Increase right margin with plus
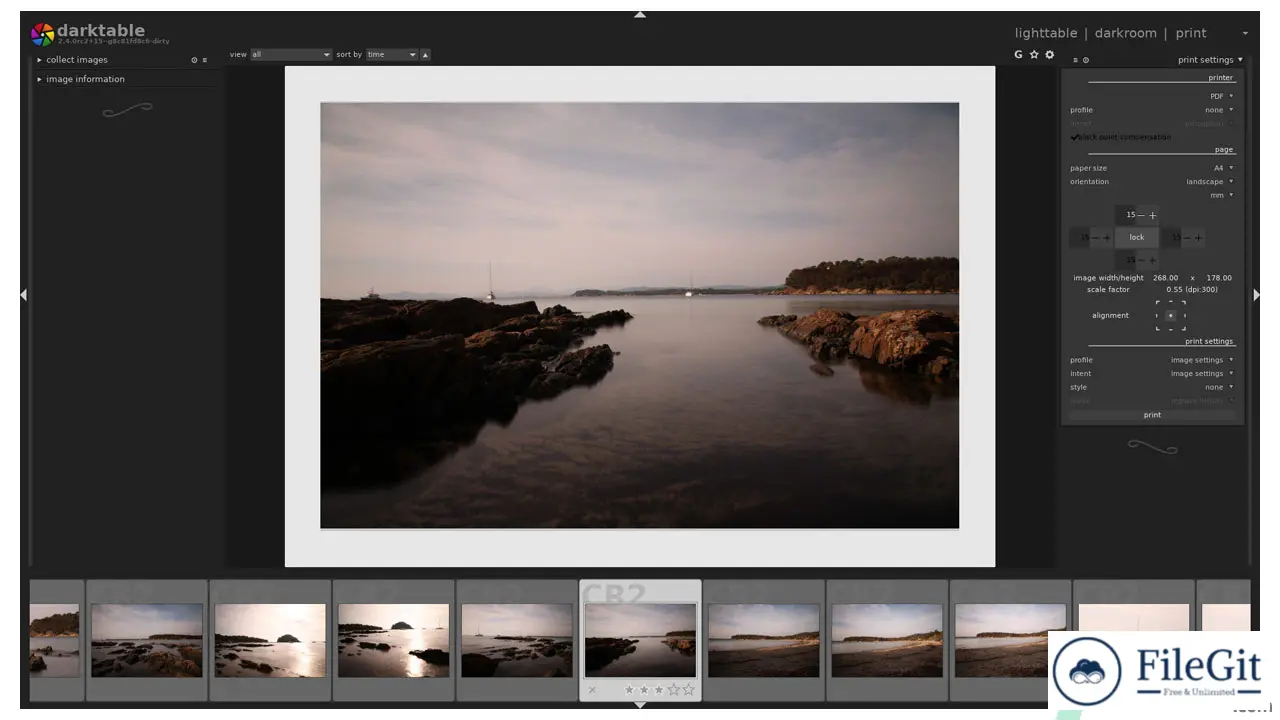 [x=1198, y=238]
